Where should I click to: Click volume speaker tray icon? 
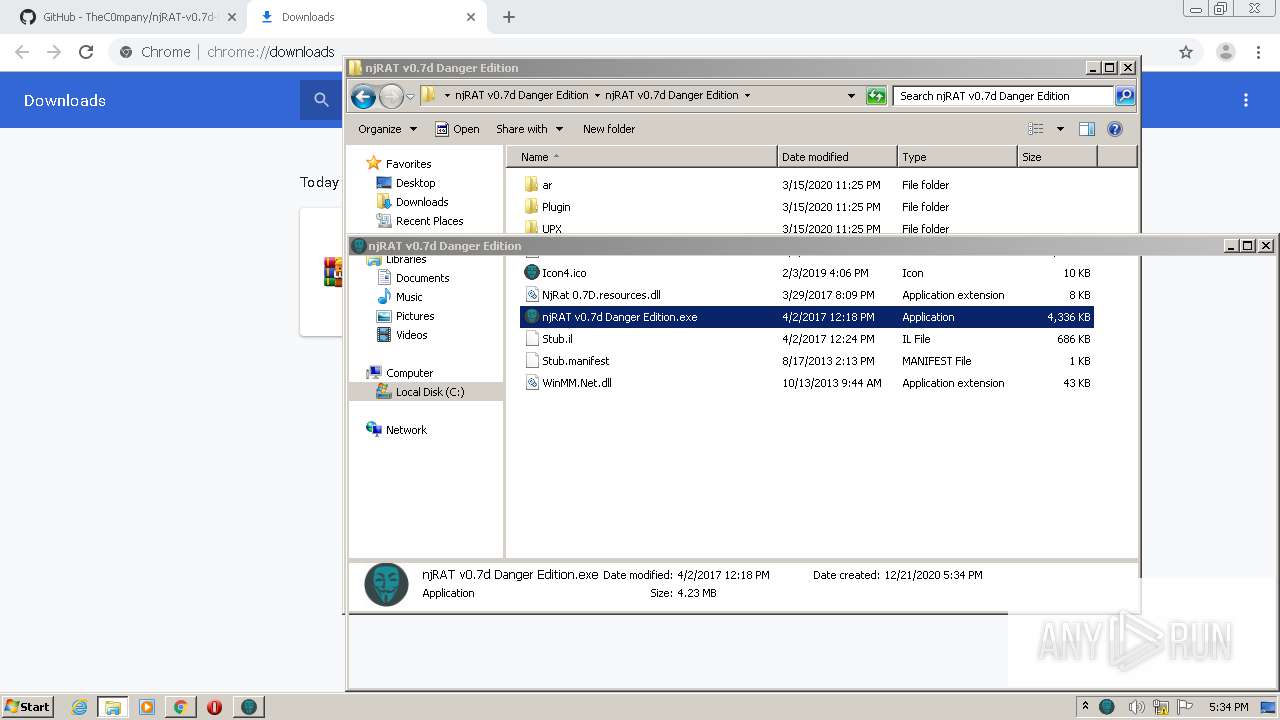pos(1136,707)
